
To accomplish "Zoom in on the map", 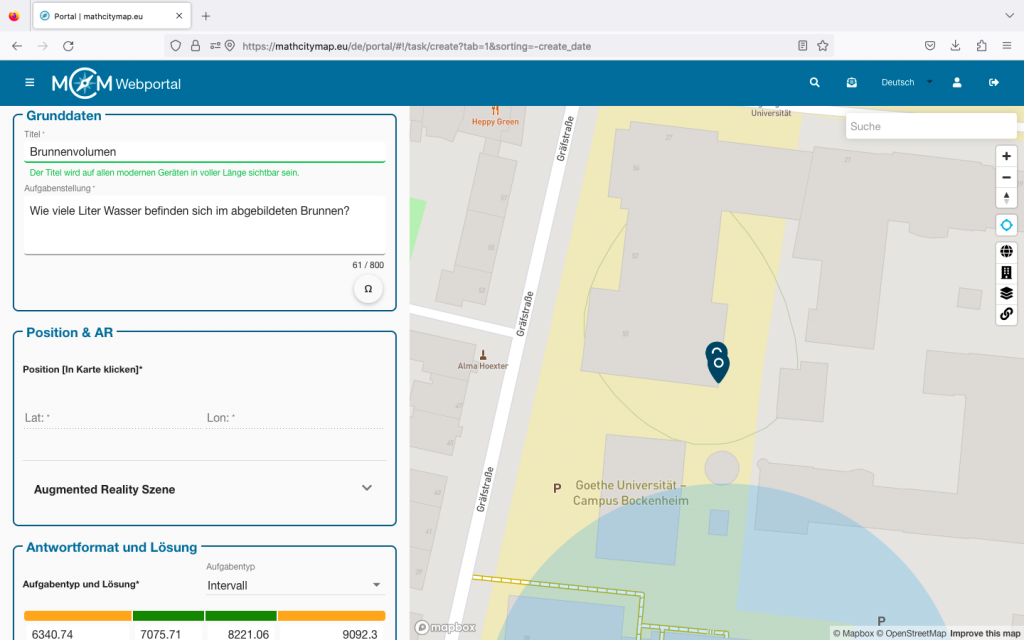I will [x=1006, y=156].
